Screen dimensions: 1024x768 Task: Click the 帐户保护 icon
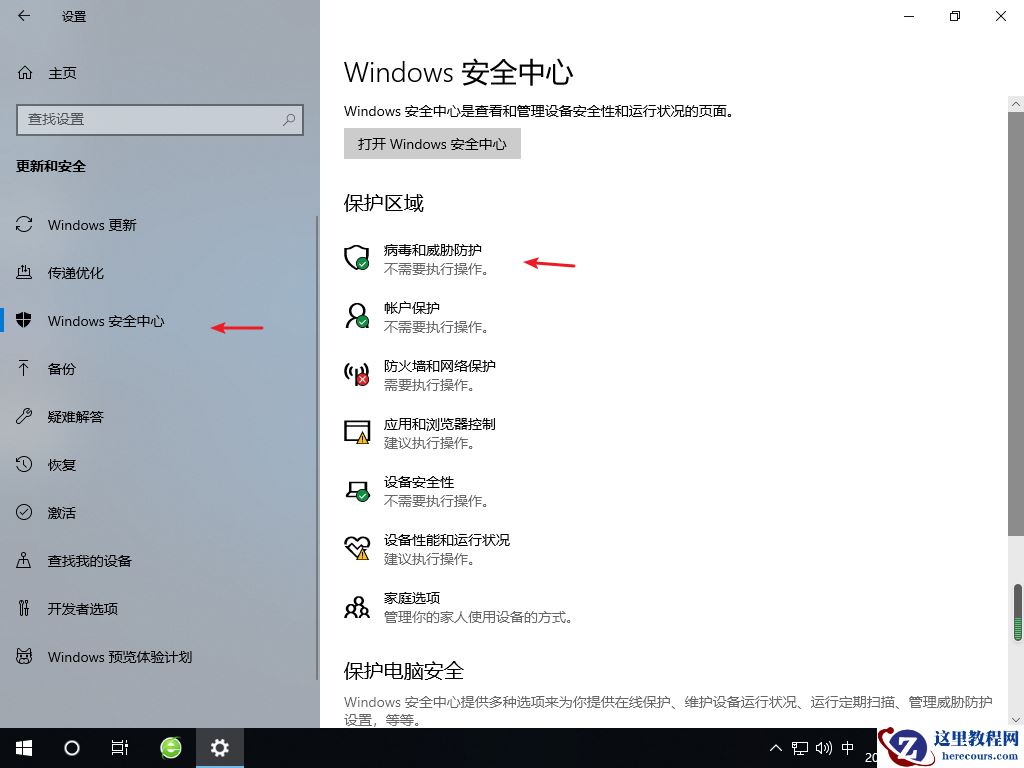click(x=357, y=316)
